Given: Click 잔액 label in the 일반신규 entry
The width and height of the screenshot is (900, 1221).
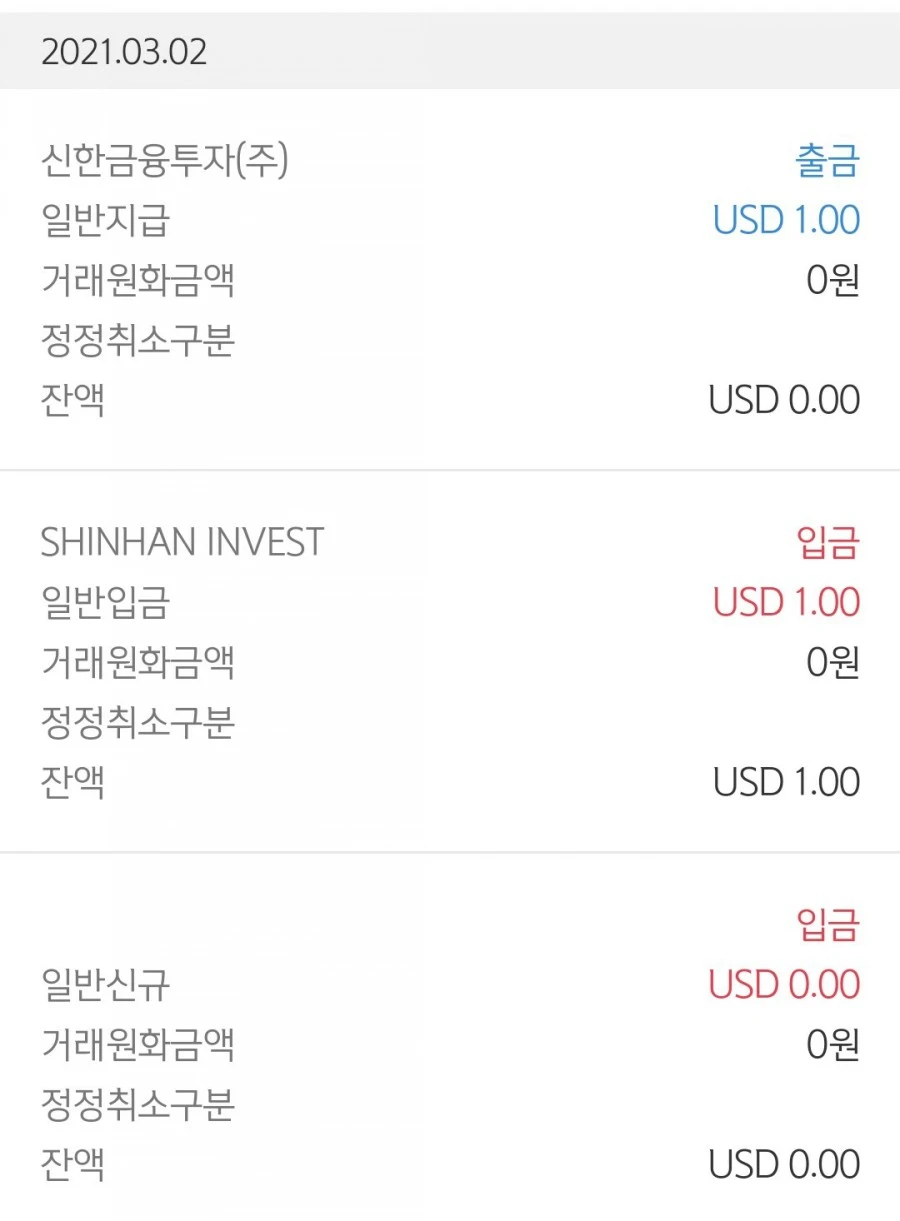Looking at the screenshot, I should coord(73,1165).
